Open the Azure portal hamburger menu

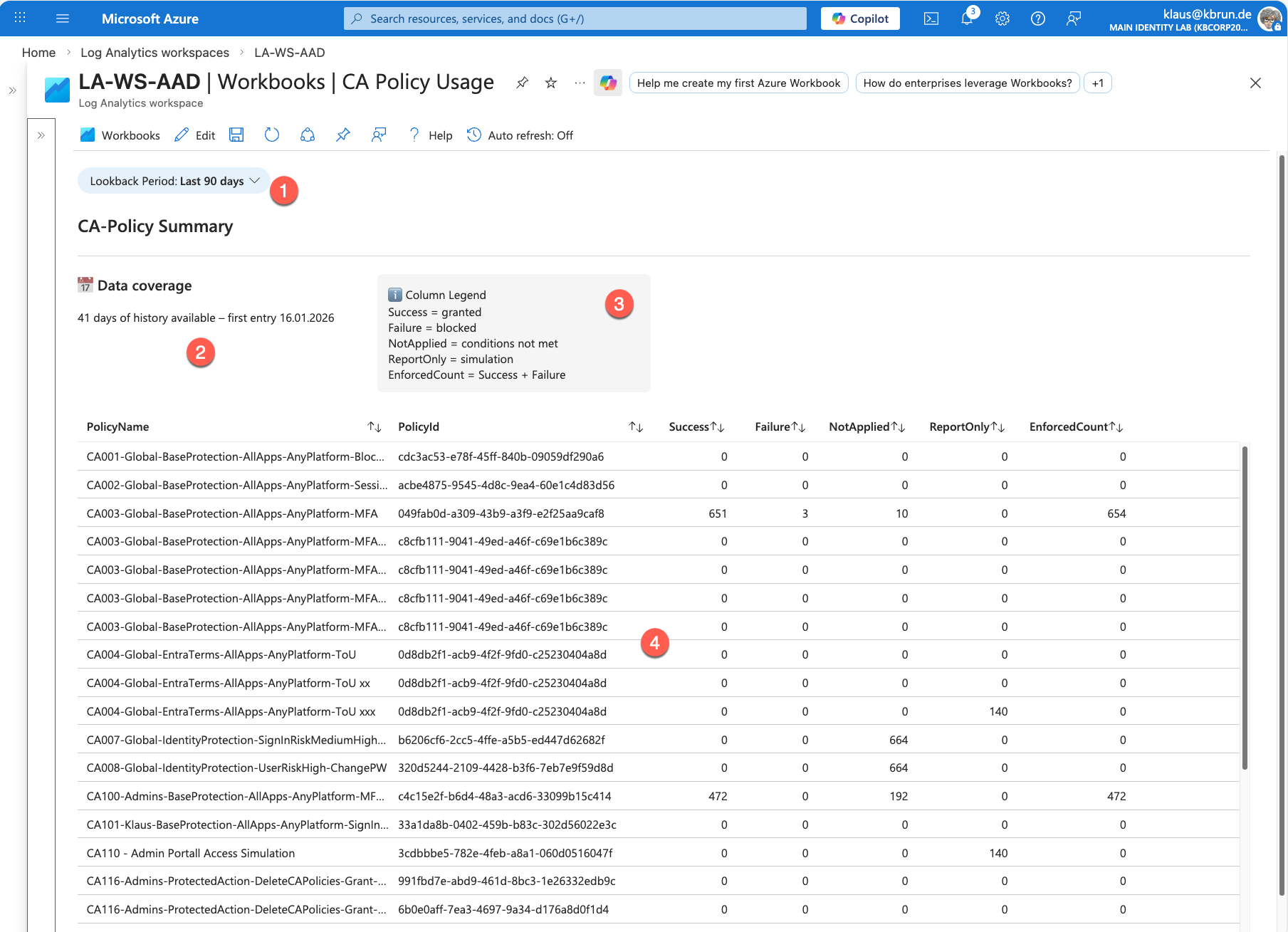[x=63, y=19]
